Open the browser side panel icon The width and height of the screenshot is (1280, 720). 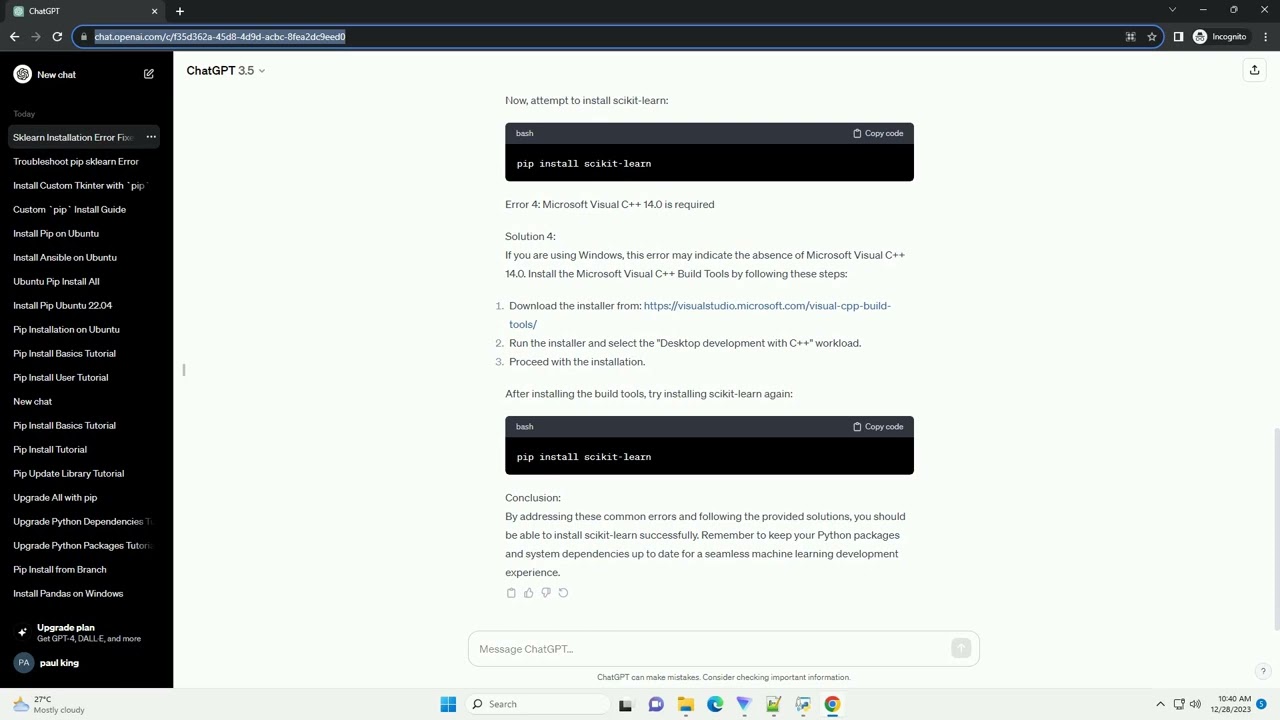(1178, 37)
